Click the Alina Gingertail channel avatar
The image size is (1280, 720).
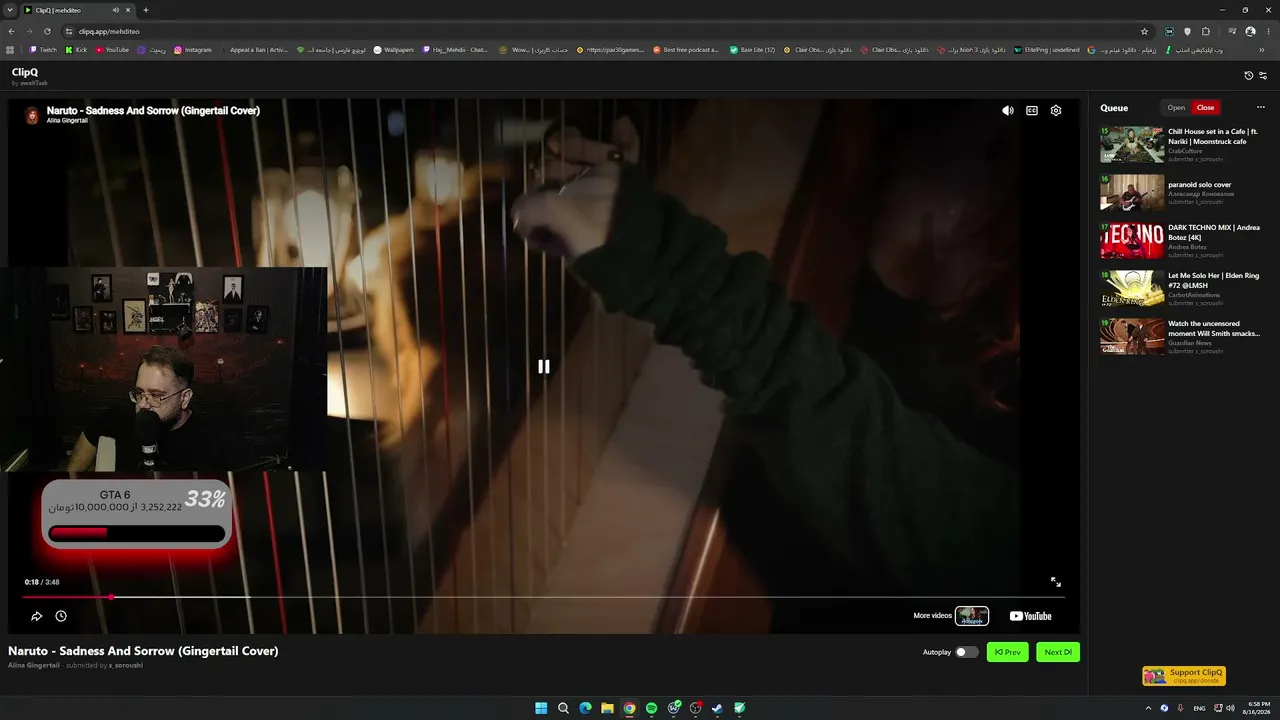[x=32, y=116]
